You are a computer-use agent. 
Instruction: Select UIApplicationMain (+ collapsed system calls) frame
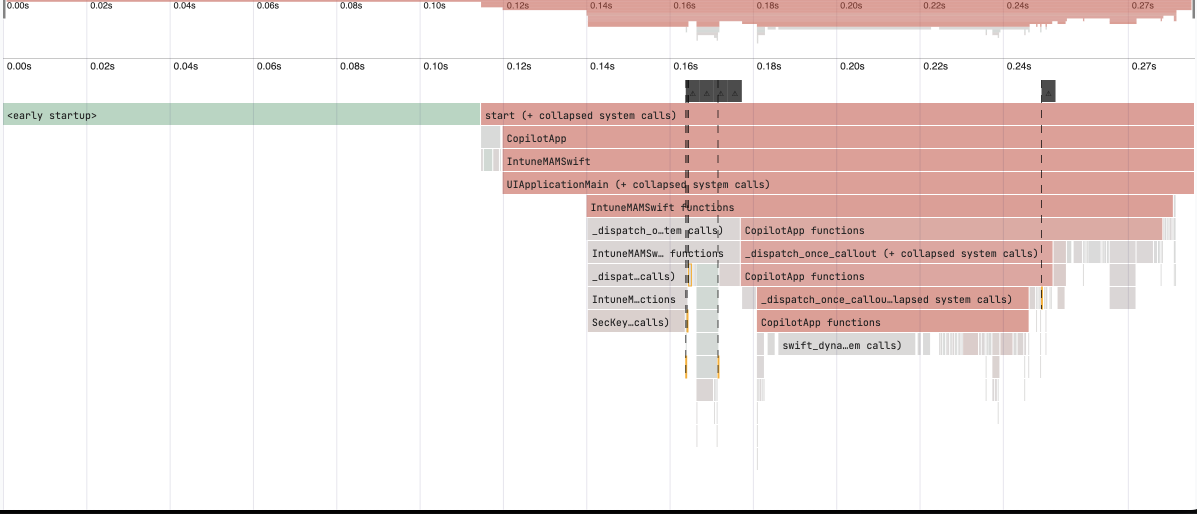click(x=847, y=184)
